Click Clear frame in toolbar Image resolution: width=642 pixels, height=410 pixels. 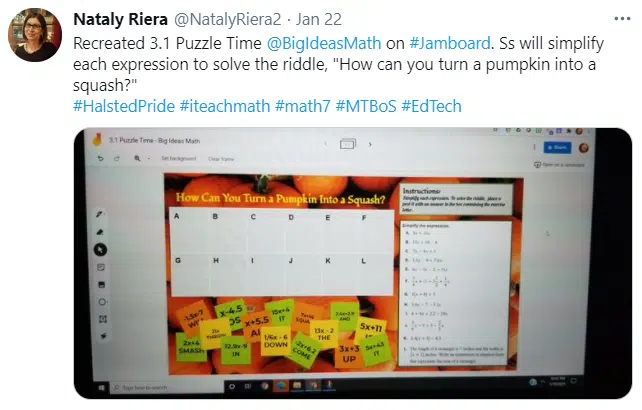click(221, 159)
